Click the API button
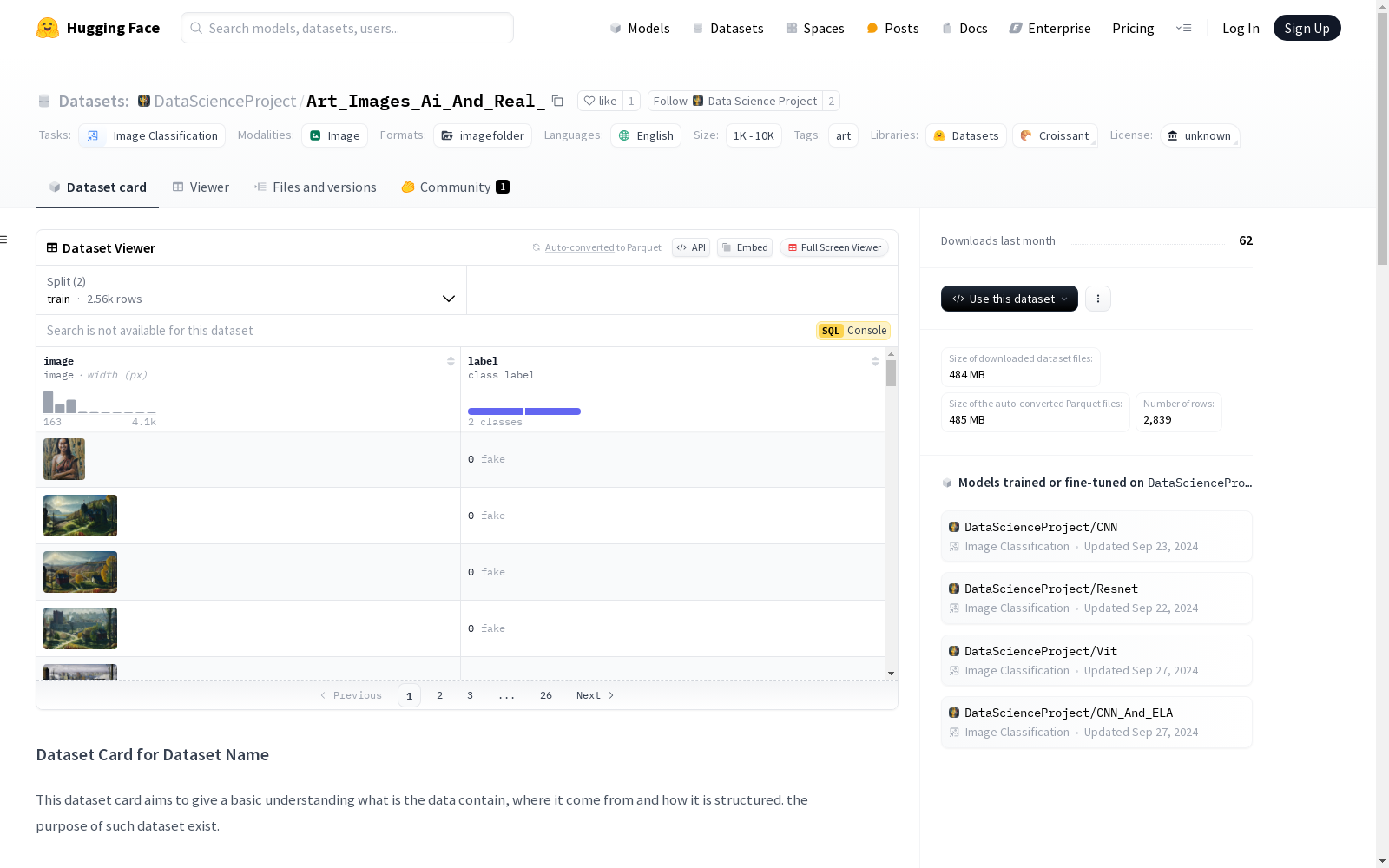This screenshot has height=868, width=1389. pos(691,247)
